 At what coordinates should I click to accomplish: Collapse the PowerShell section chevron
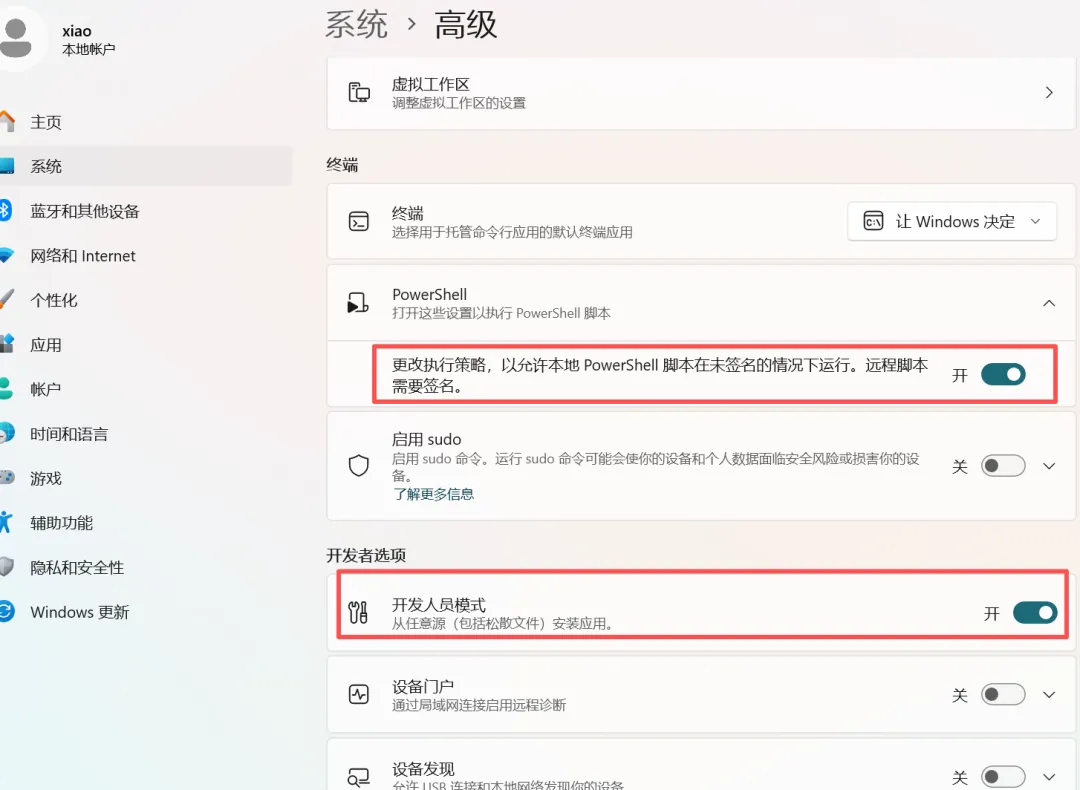(1048, 303)
